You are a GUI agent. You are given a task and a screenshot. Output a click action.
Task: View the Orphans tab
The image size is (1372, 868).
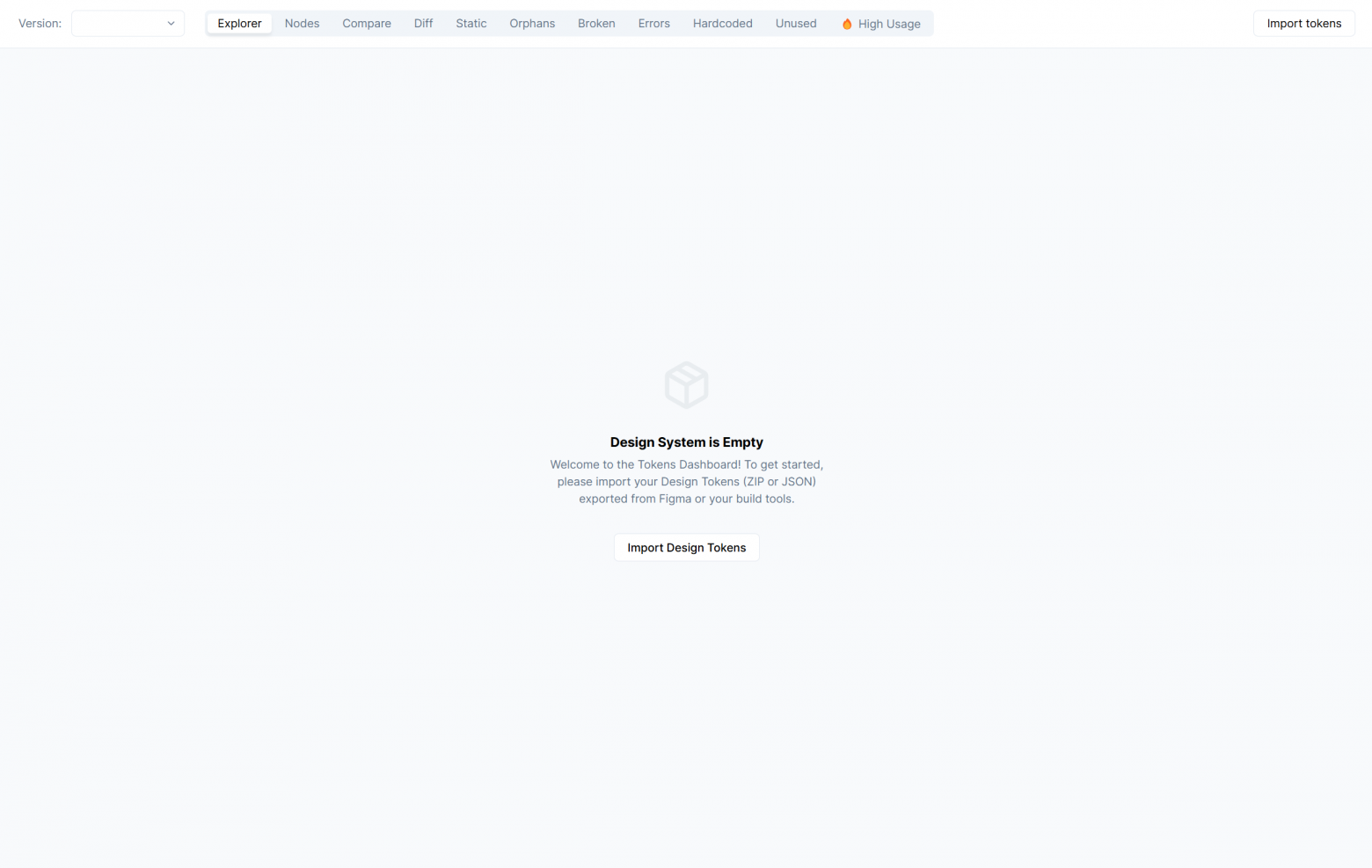tap(532, 24)
